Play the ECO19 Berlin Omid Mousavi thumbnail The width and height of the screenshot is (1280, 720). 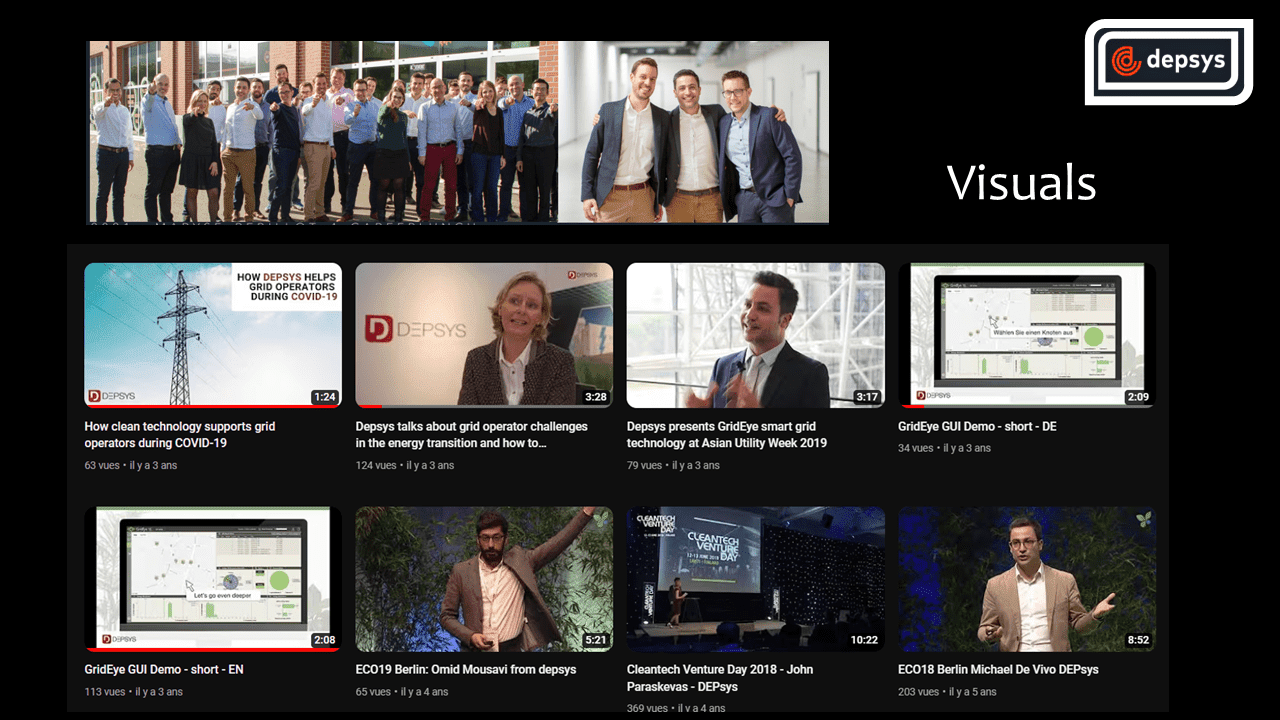(484, 578)
